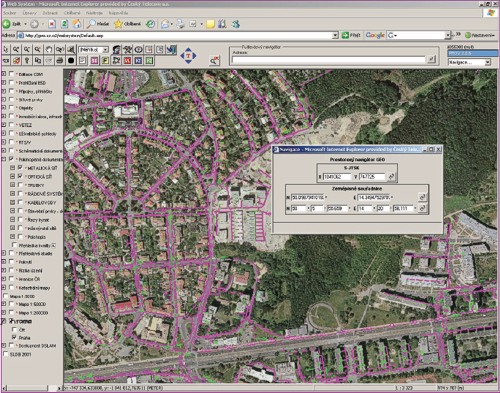Toggle the Objekty layer checkbox
The height and width of the screenshot is (393, 500).
12,108
